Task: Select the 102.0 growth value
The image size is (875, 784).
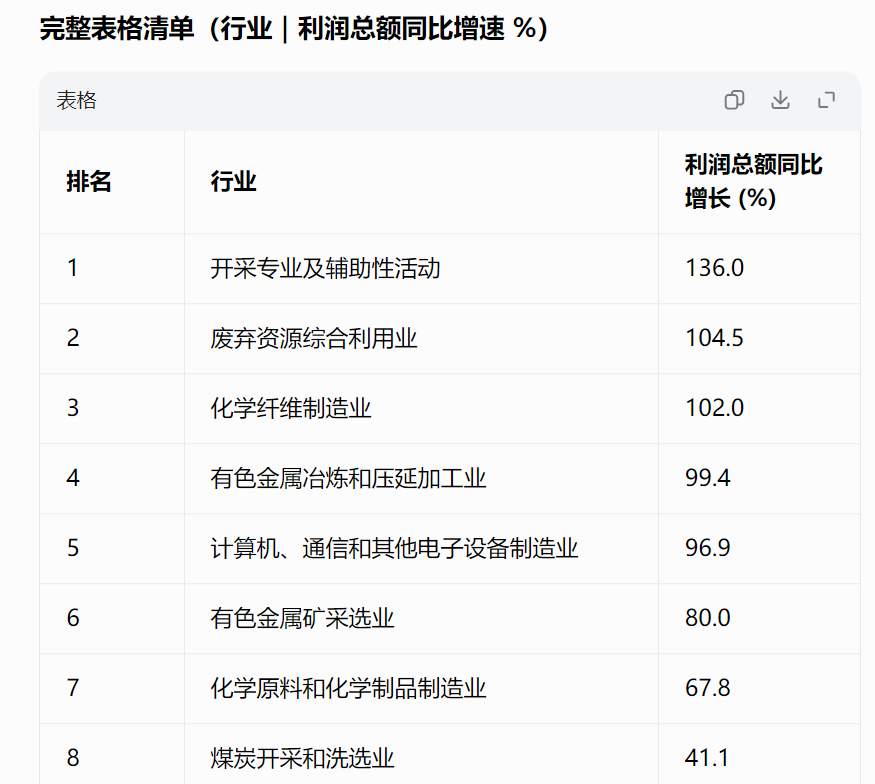Action: click(714, 408)
